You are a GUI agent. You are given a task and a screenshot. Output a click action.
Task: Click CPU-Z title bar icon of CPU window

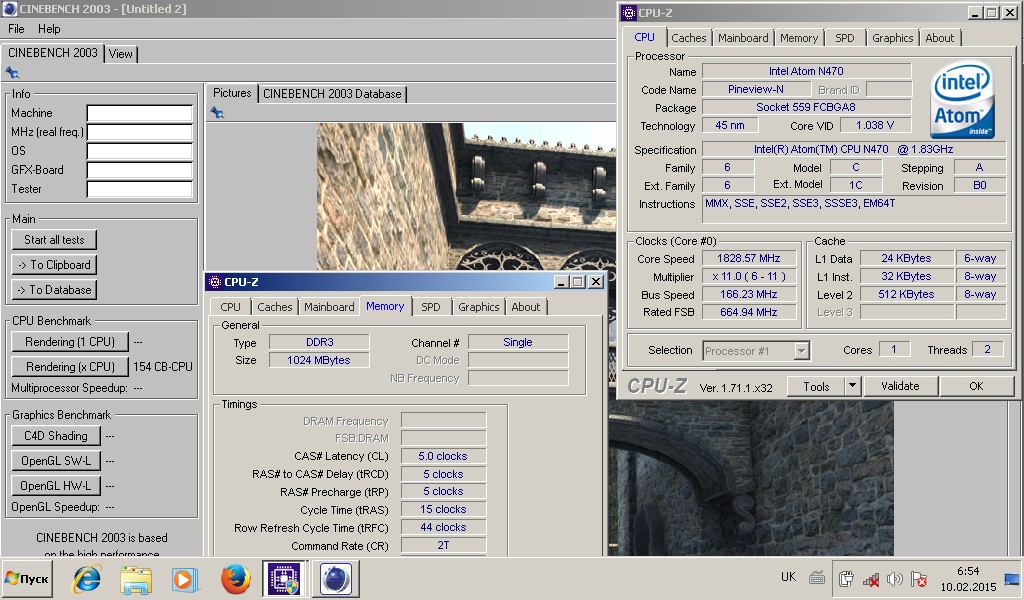[x=628, y=12]
